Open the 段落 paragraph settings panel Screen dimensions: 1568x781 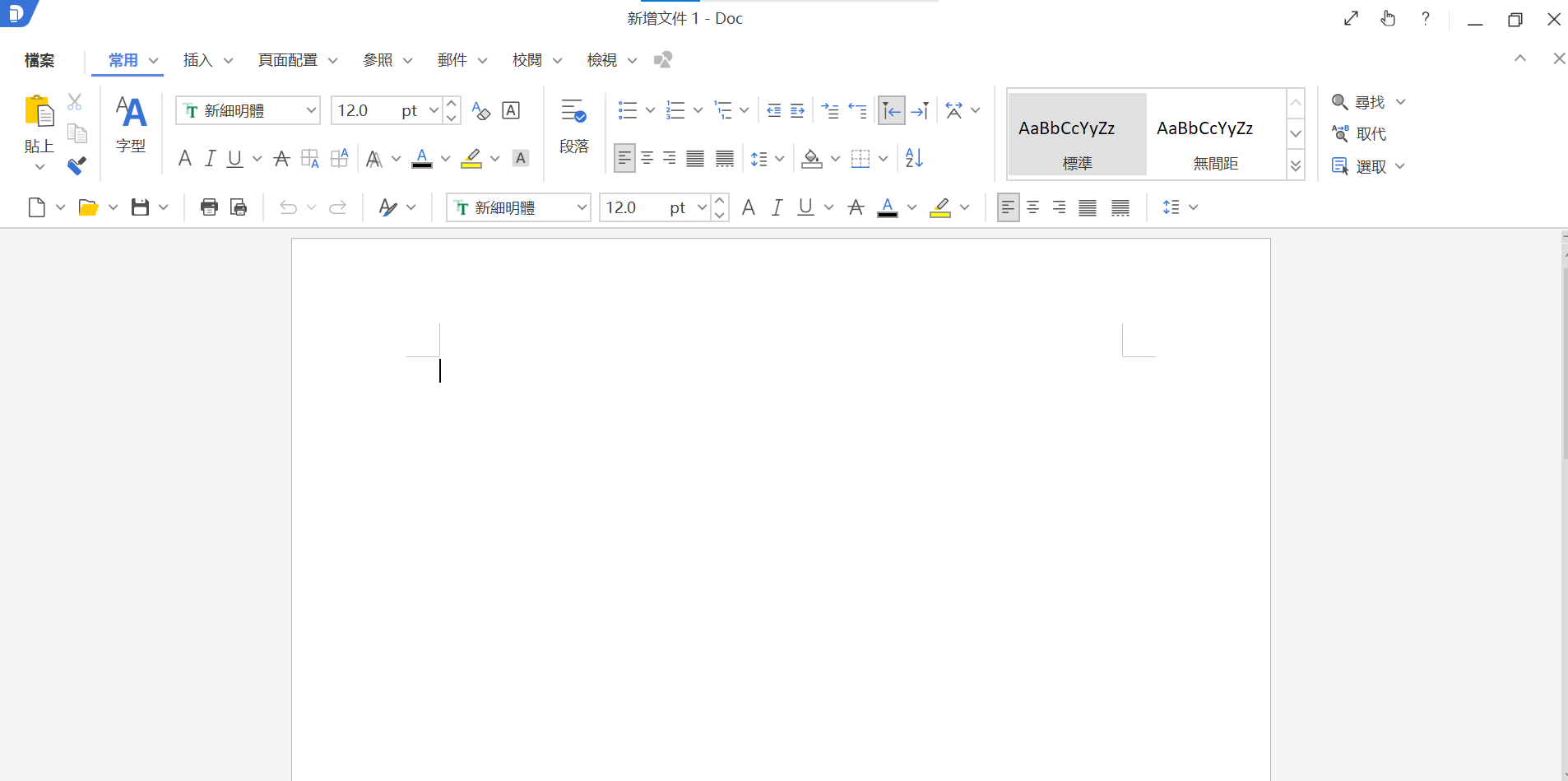[x=574, y=128]
